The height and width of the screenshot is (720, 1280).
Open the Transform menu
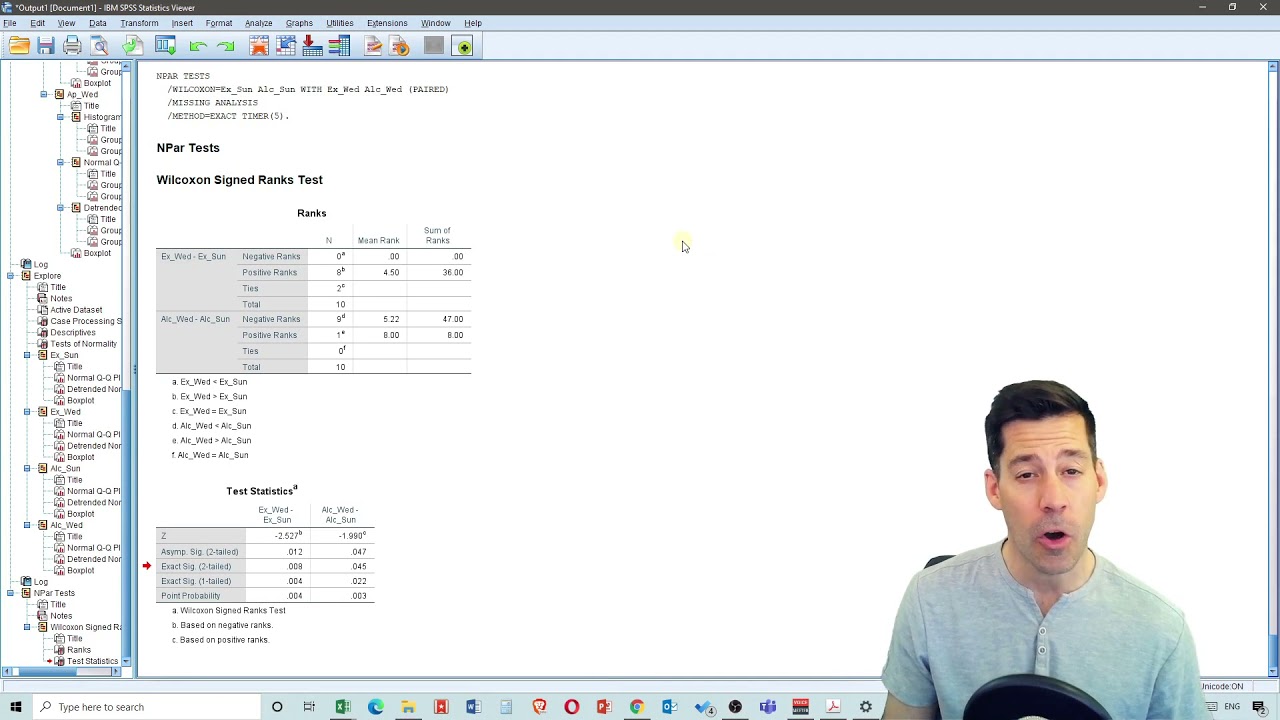click(139, 23)
